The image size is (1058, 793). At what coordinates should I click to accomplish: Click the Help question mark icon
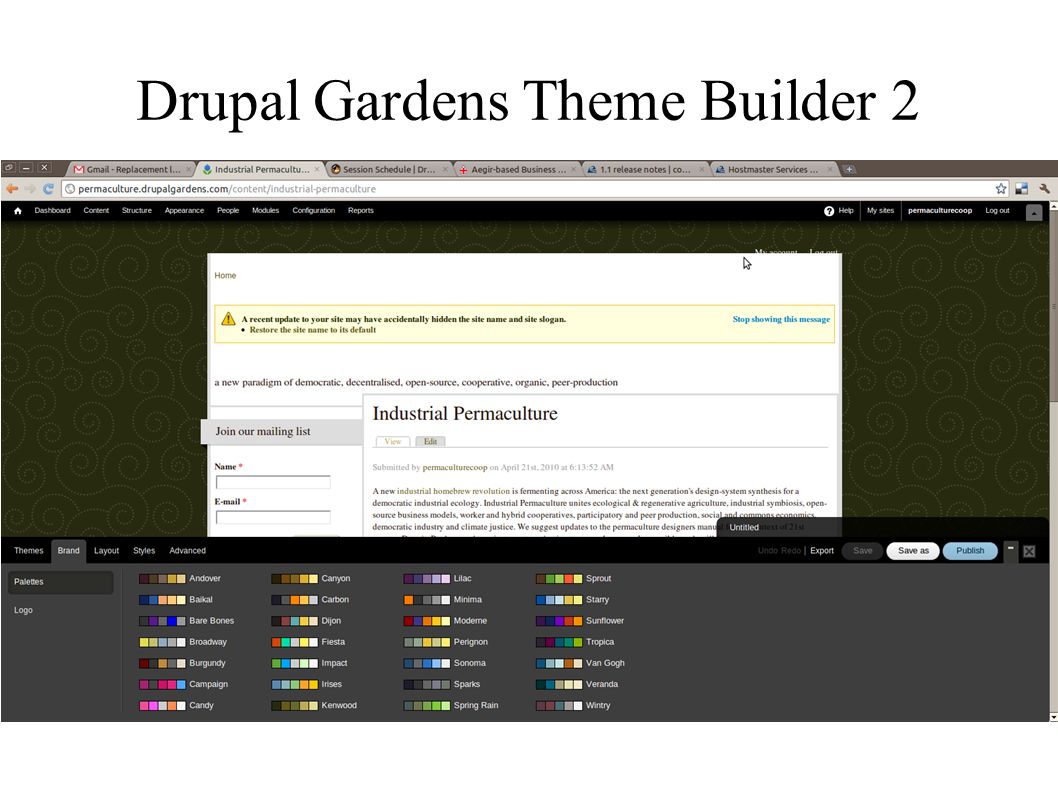click(x=829, y=211)
